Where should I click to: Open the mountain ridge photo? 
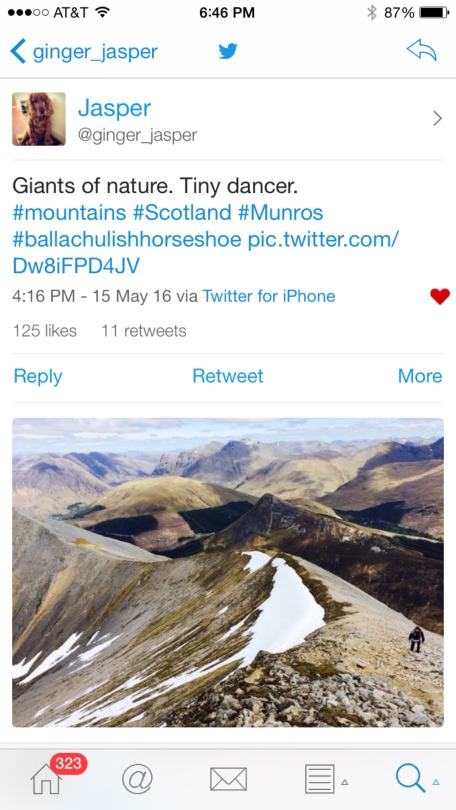click(x=228, y=572)
